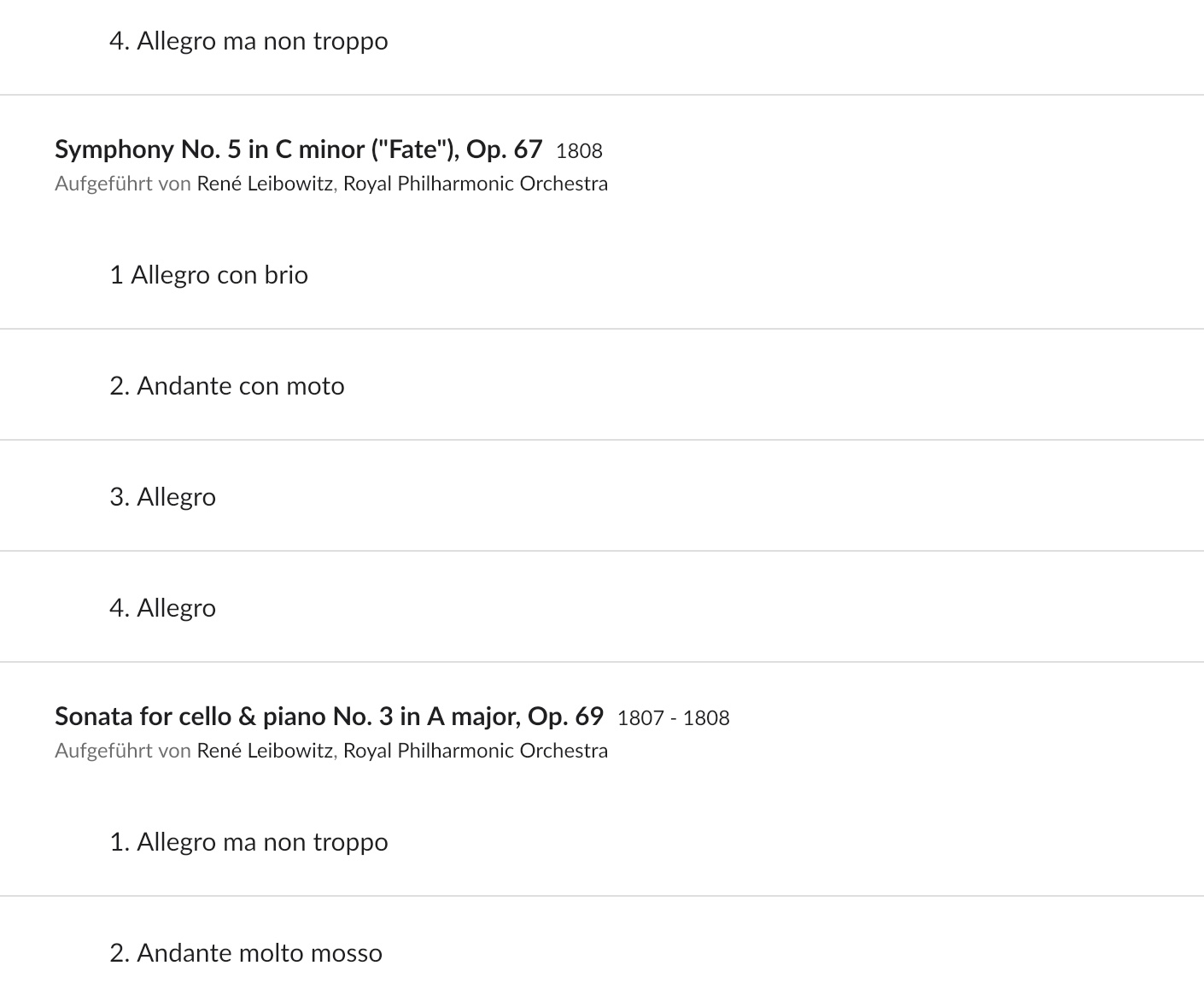The width and height of the screenshot is (1204, 989).
Task: Click track number 2 before Andante molto mosso
Action: point(120,953)
